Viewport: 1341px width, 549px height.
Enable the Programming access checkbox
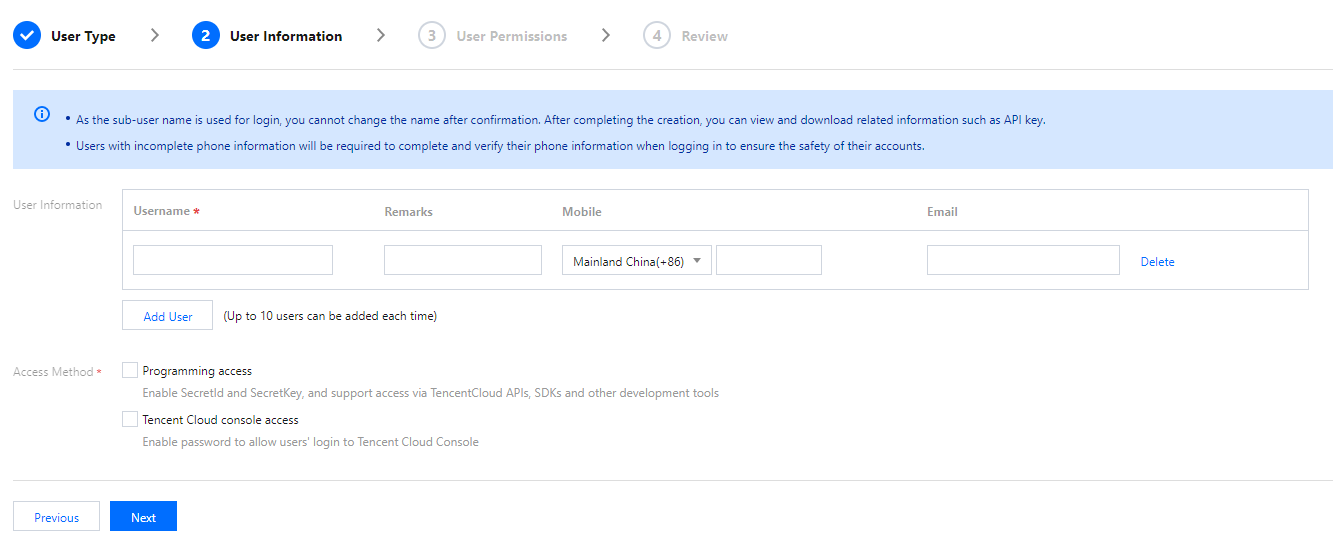130,370
